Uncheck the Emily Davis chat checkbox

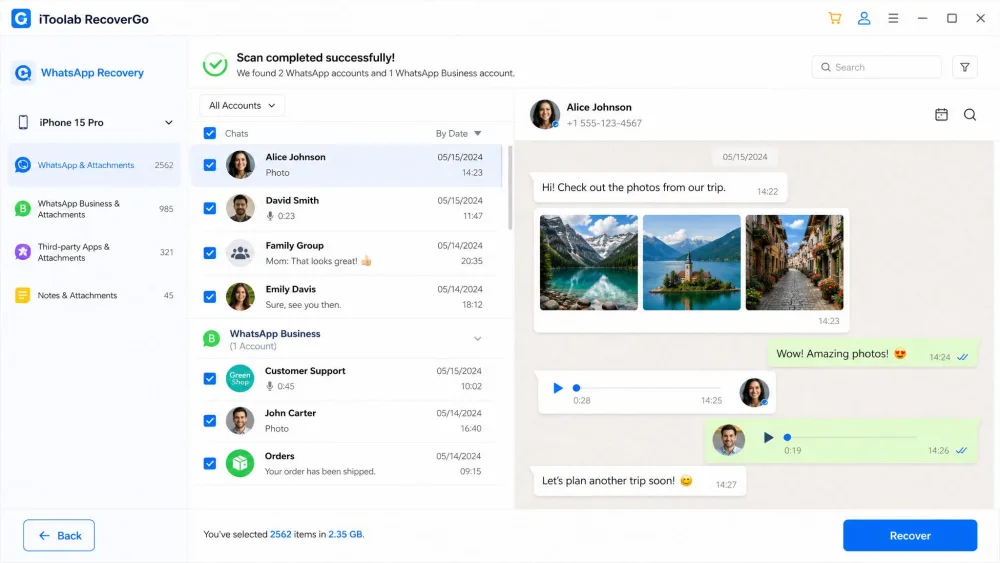210,296
